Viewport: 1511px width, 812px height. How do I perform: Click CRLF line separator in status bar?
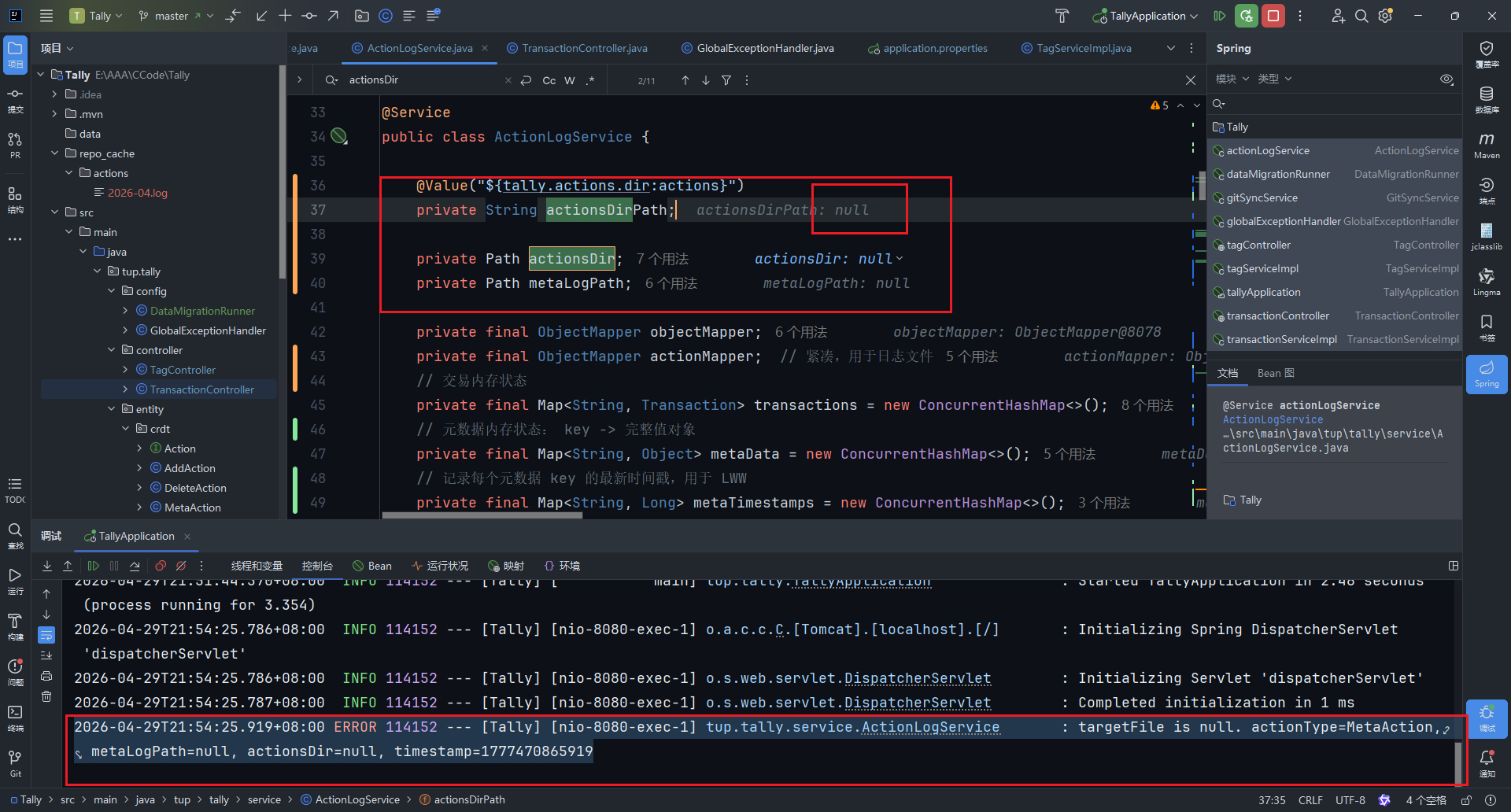(1310, 799)
